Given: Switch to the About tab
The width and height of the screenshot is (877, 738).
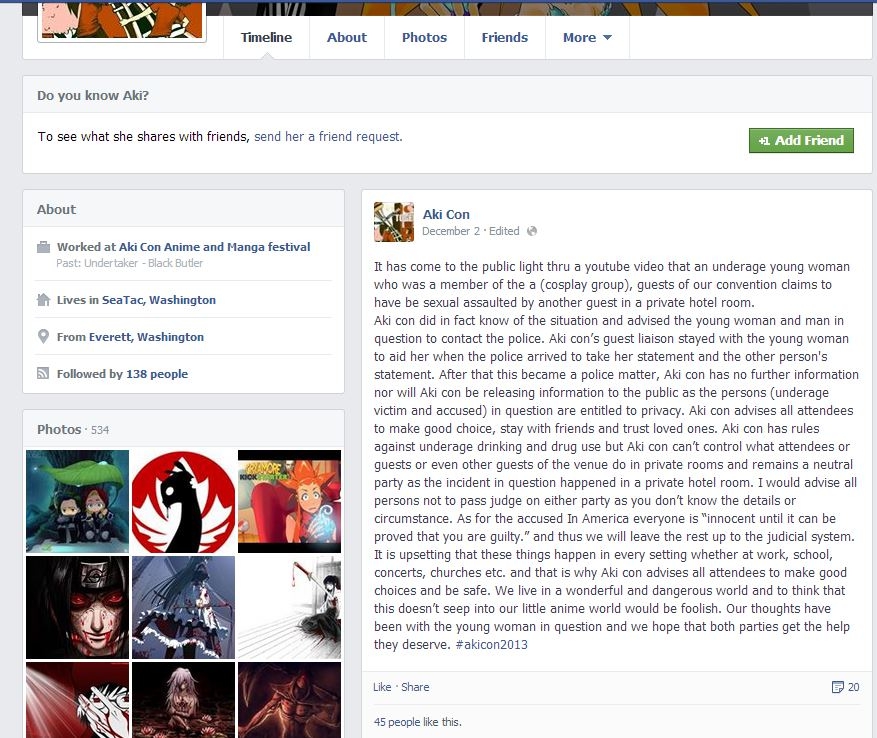Looking at the screenshot, I should click(347, 37).
